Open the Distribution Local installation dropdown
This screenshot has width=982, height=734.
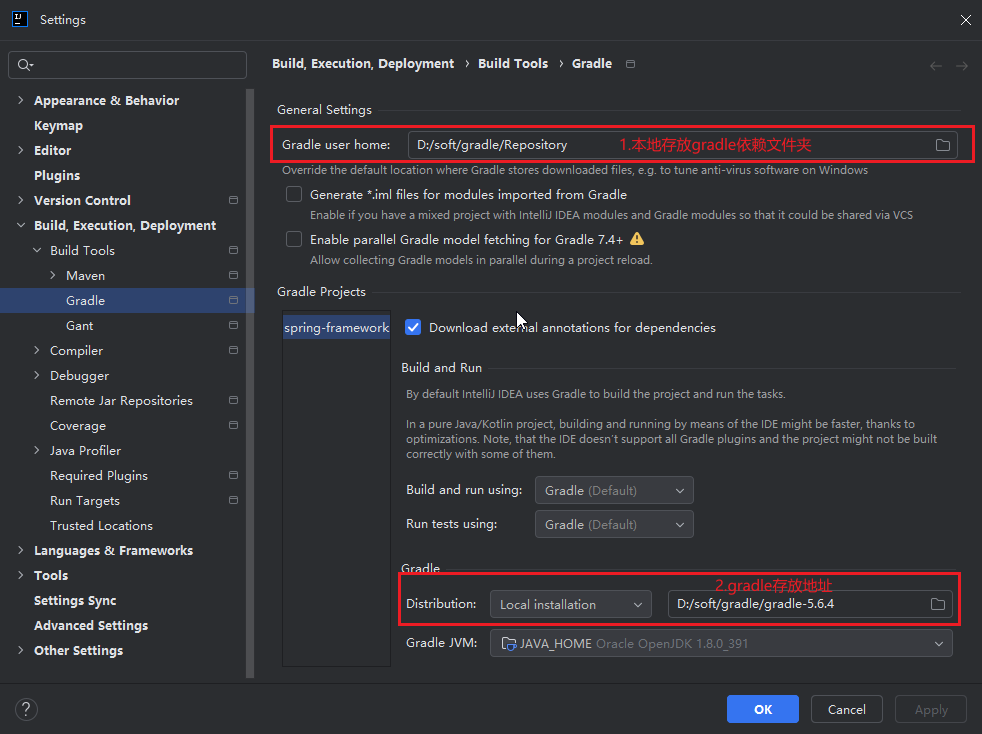click(571, 604)
